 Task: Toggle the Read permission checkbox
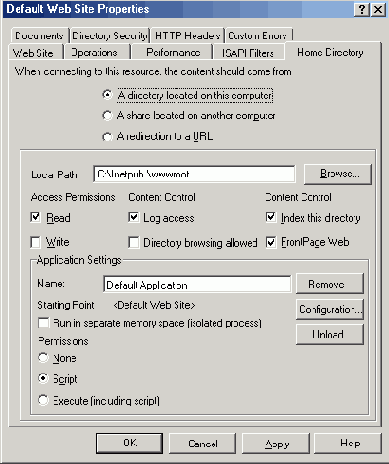click(x=35, y=217)
